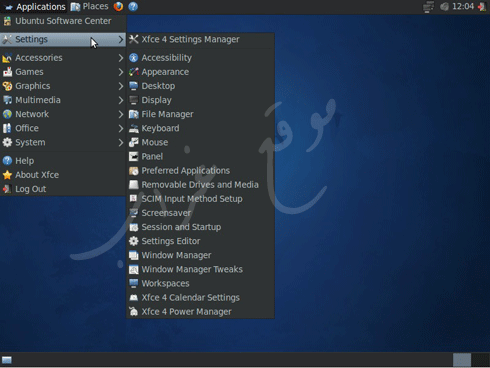Switch to the first workspace in the pager

pyautogui.click(x=462, y=360)
